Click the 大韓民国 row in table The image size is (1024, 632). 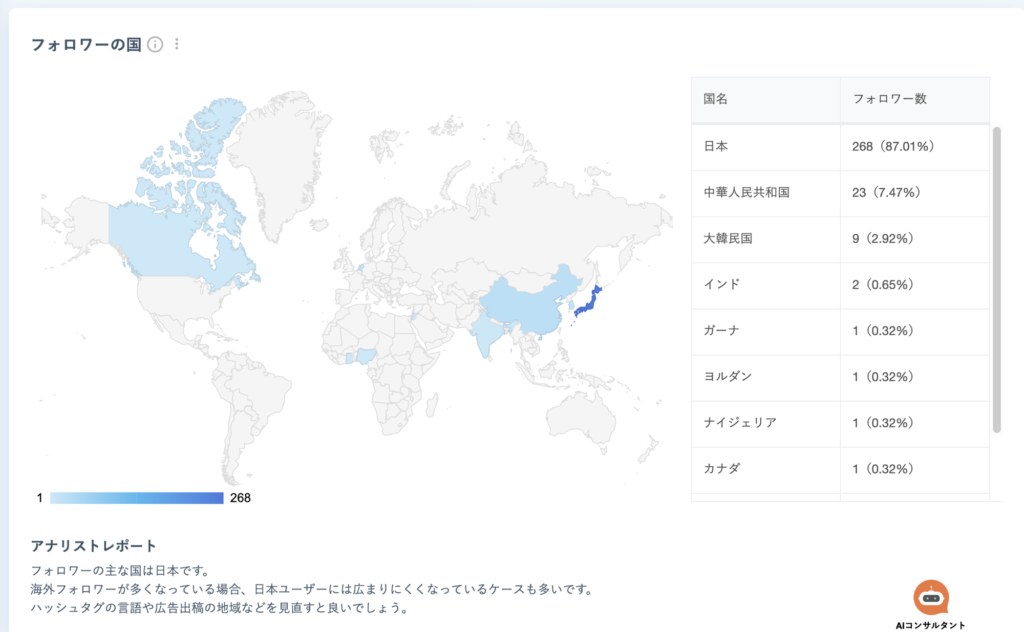[x=840, y=239]
